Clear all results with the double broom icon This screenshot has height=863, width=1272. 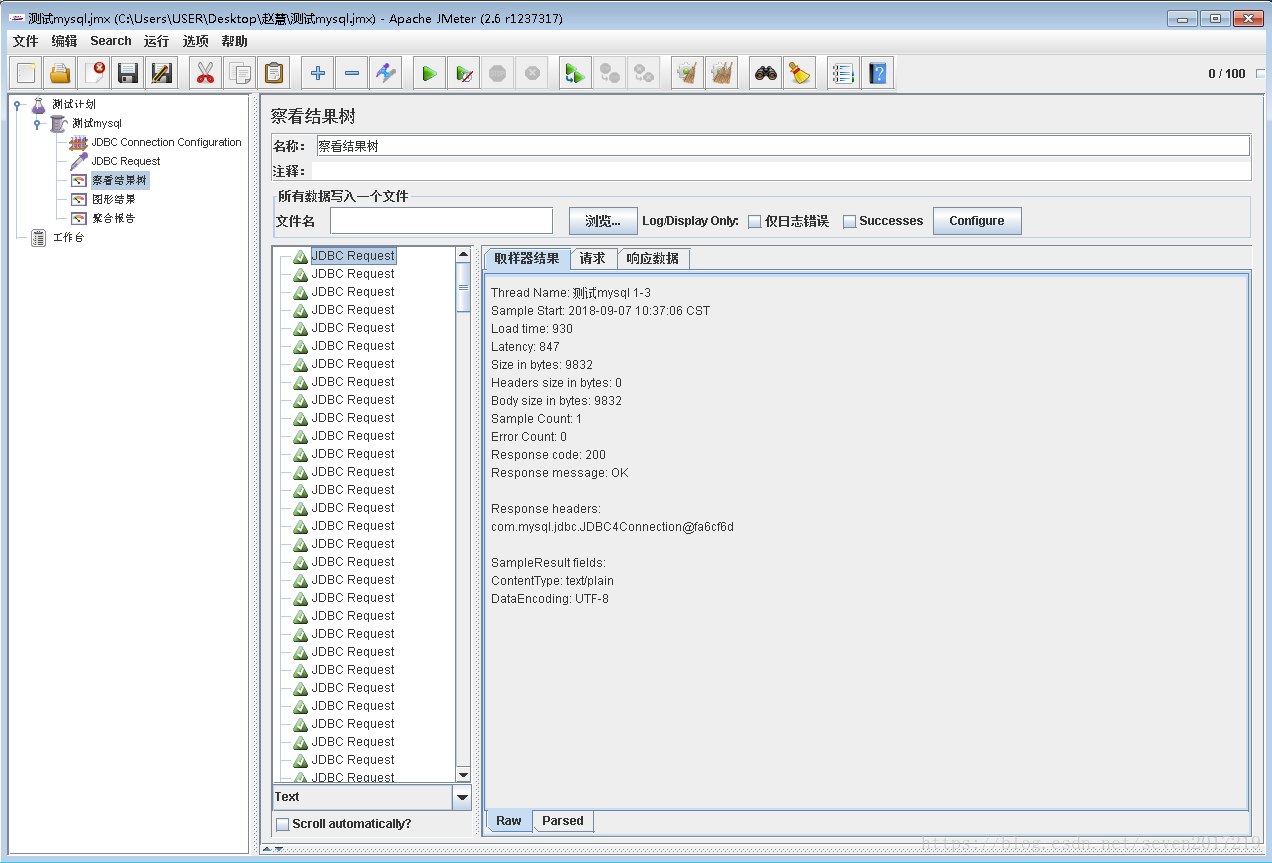pos(722,73)
